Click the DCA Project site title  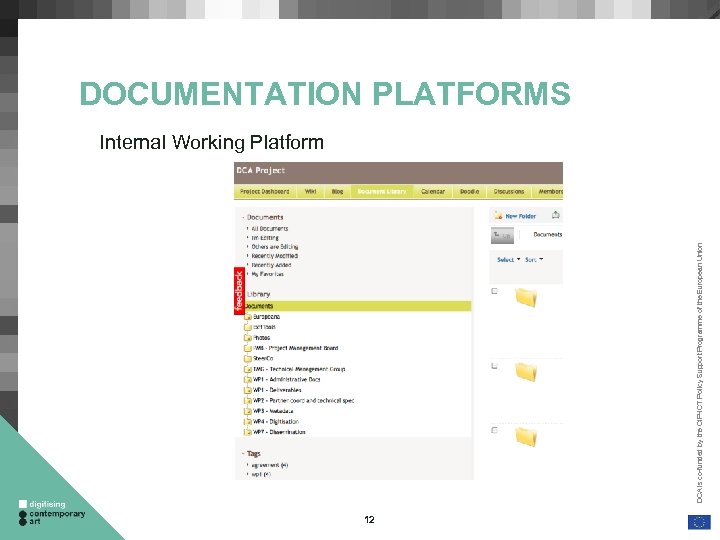pyautogui.click(x=260, y=170)
